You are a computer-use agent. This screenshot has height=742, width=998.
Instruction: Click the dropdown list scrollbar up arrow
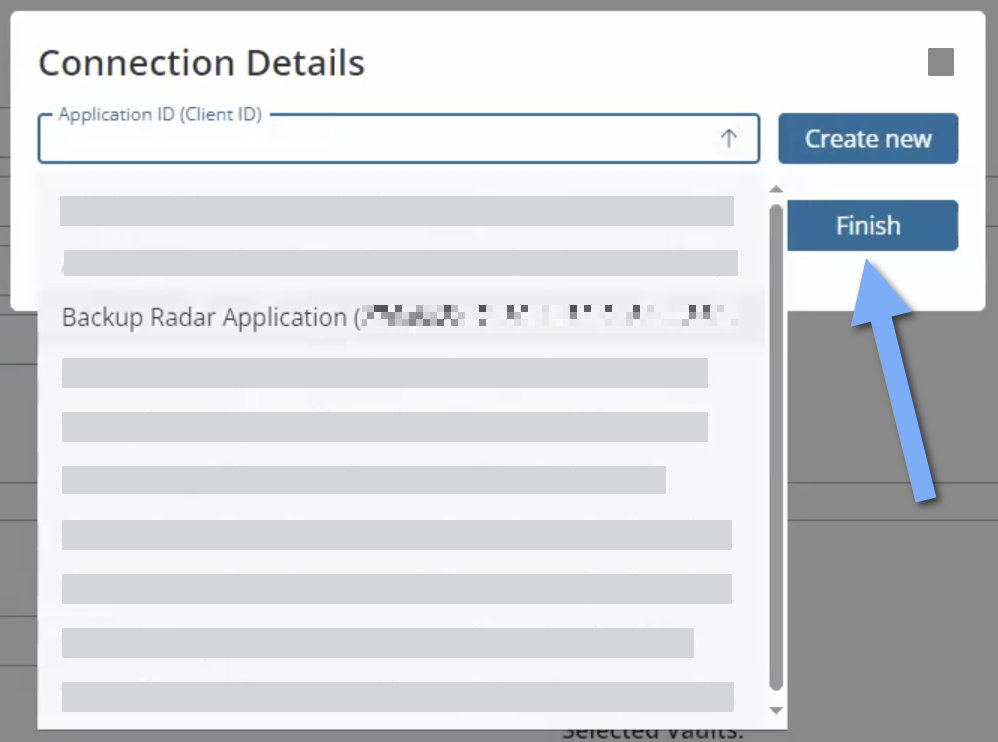(x=775, y=189)
